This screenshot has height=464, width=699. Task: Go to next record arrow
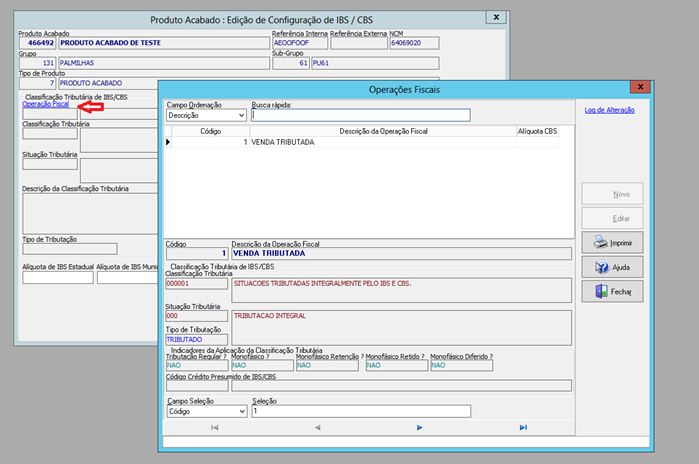(420, 428)
